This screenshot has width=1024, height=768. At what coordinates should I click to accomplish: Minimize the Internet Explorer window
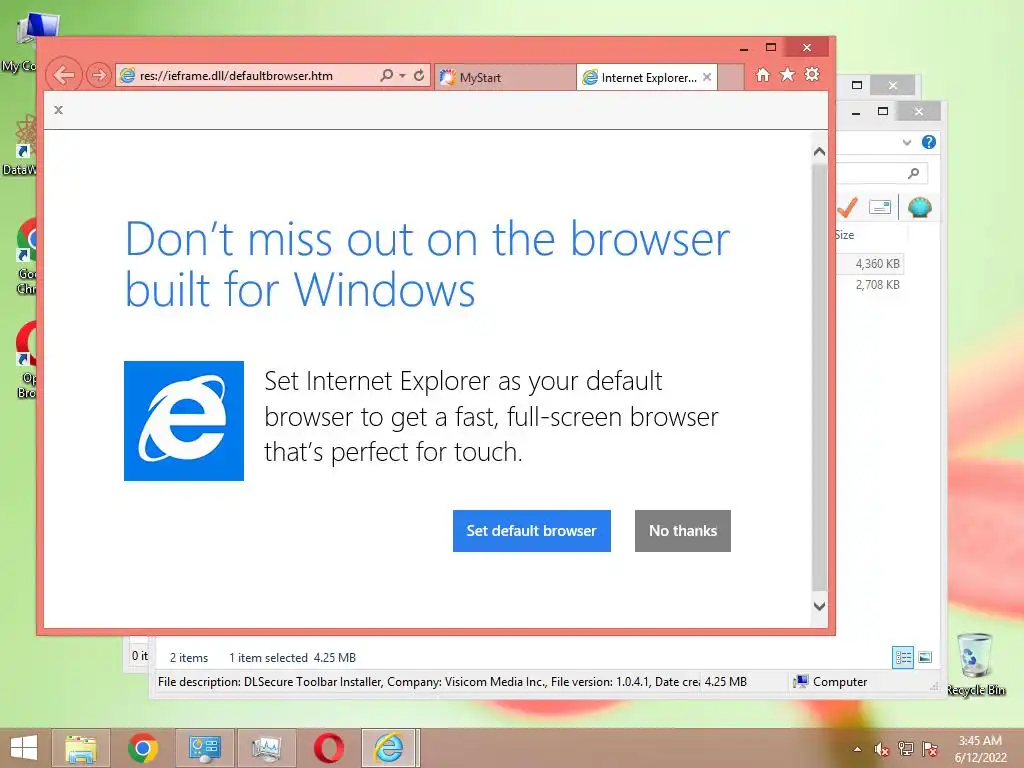point(744,48)
